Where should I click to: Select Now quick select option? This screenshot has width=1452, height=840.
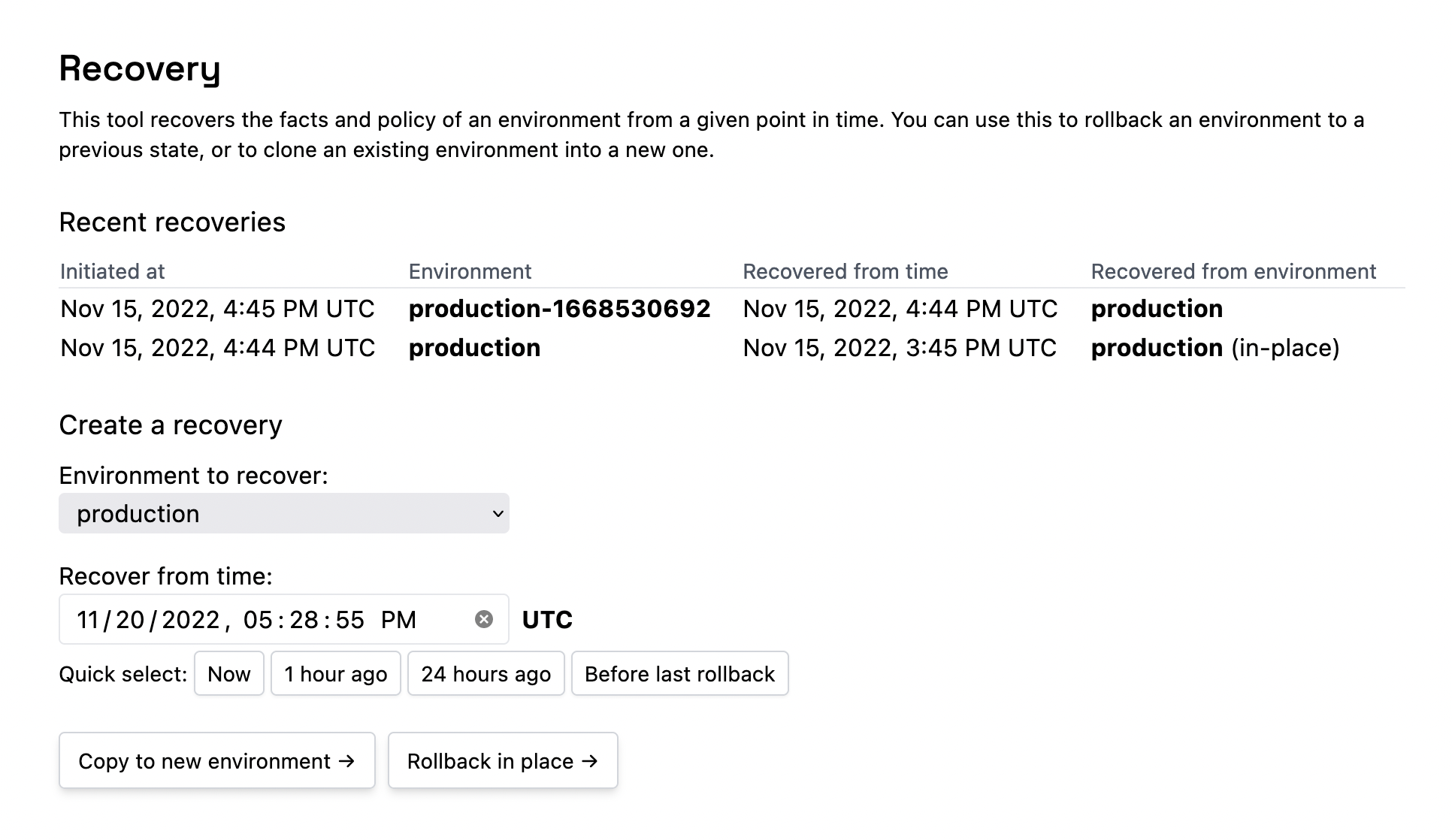click(x=229, y=673)
